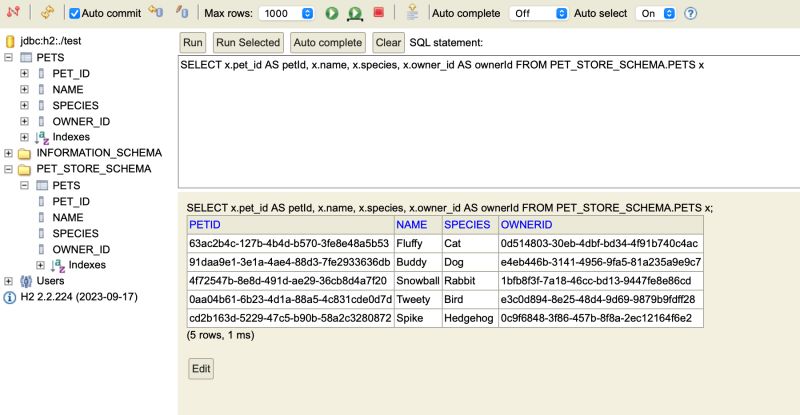Screen dimensions: 800x415
Task: Open the Auto select dropdown set to On
Action: pos(656,13)
